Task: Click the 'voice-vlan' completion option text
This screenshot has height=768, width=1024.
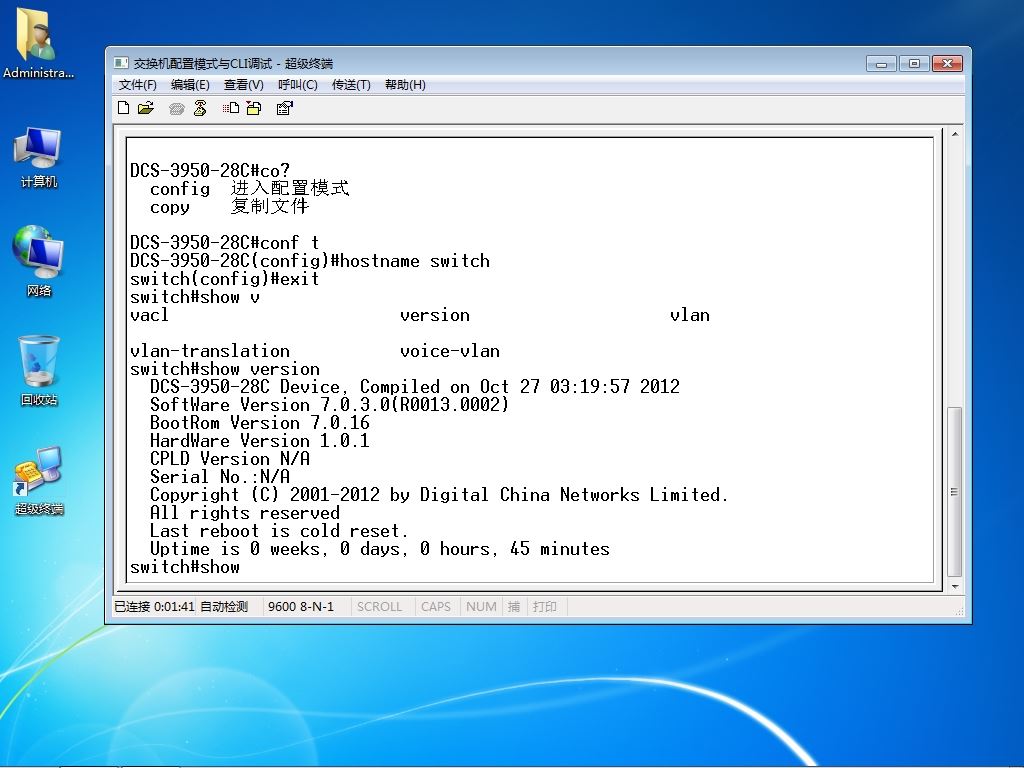Action: pyautogui.click(x=450, y=351)
